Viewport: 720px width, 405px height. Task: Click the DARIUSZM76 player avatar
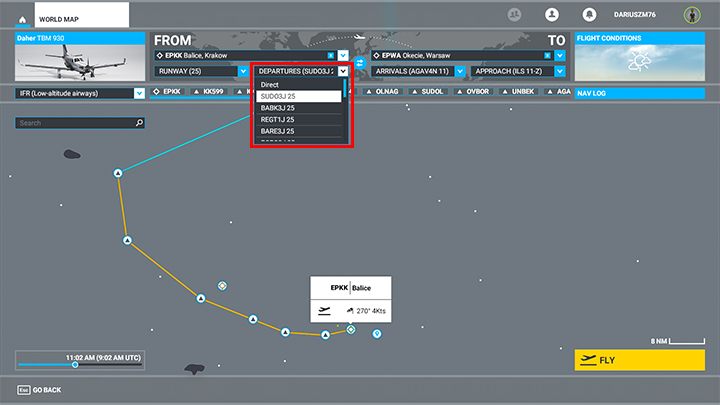[691, 15]
